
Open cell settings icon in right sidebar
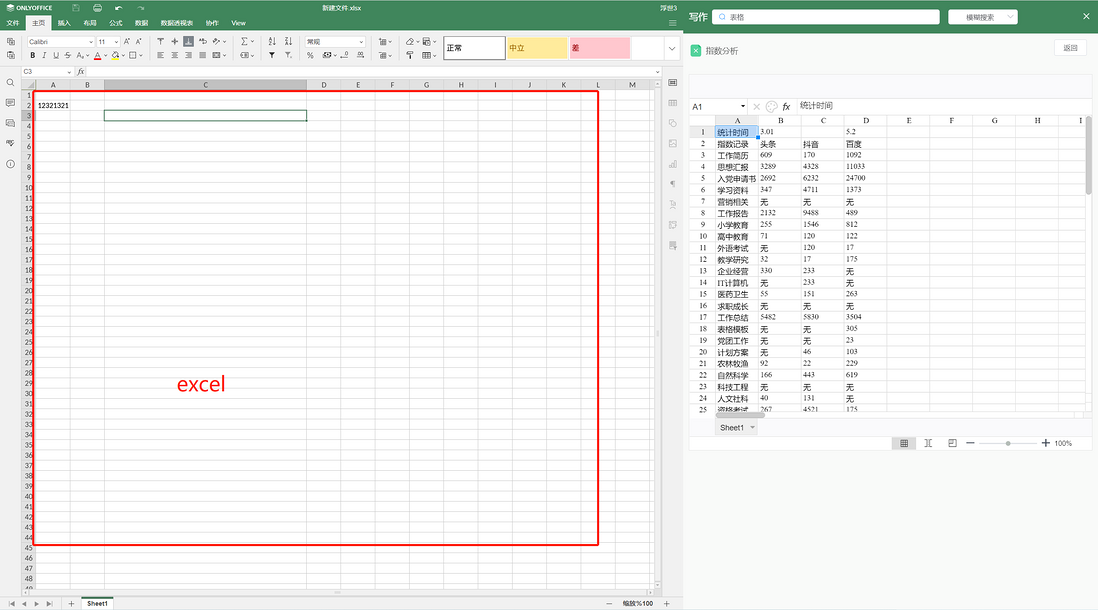[x=673, y=83]
